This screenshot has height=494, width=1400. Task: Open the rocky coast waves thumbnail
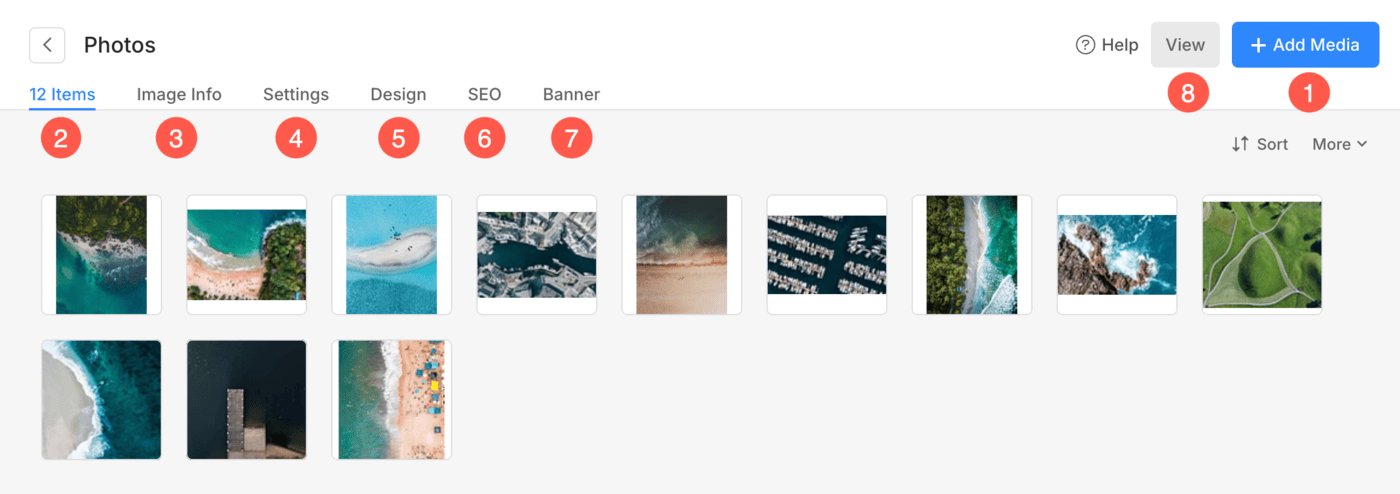(x=1117, y=255)
